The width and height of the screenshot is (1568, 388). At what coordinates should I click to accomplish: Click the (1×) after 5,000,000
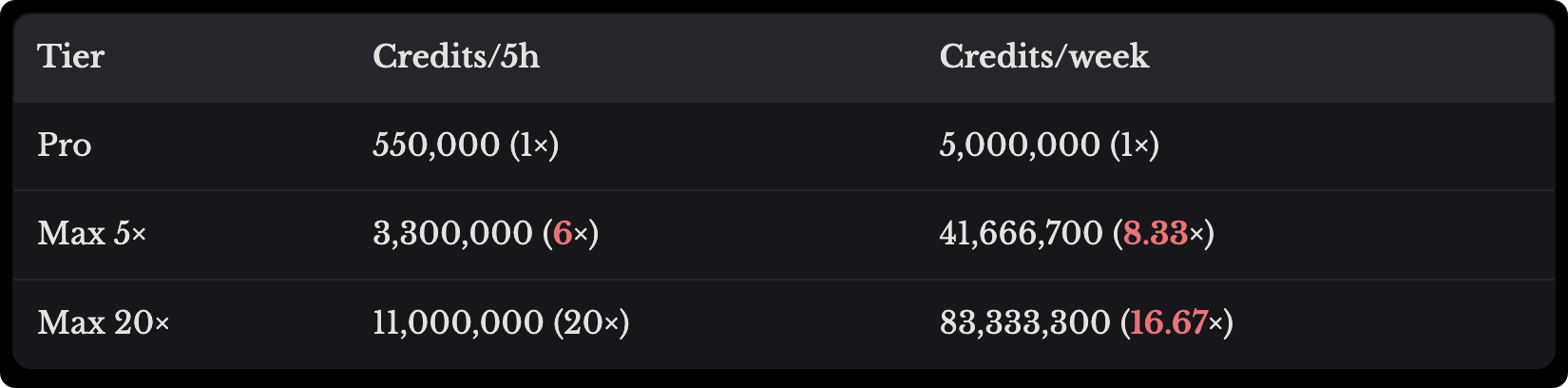pyautogui.click(x=1135, y=145)
